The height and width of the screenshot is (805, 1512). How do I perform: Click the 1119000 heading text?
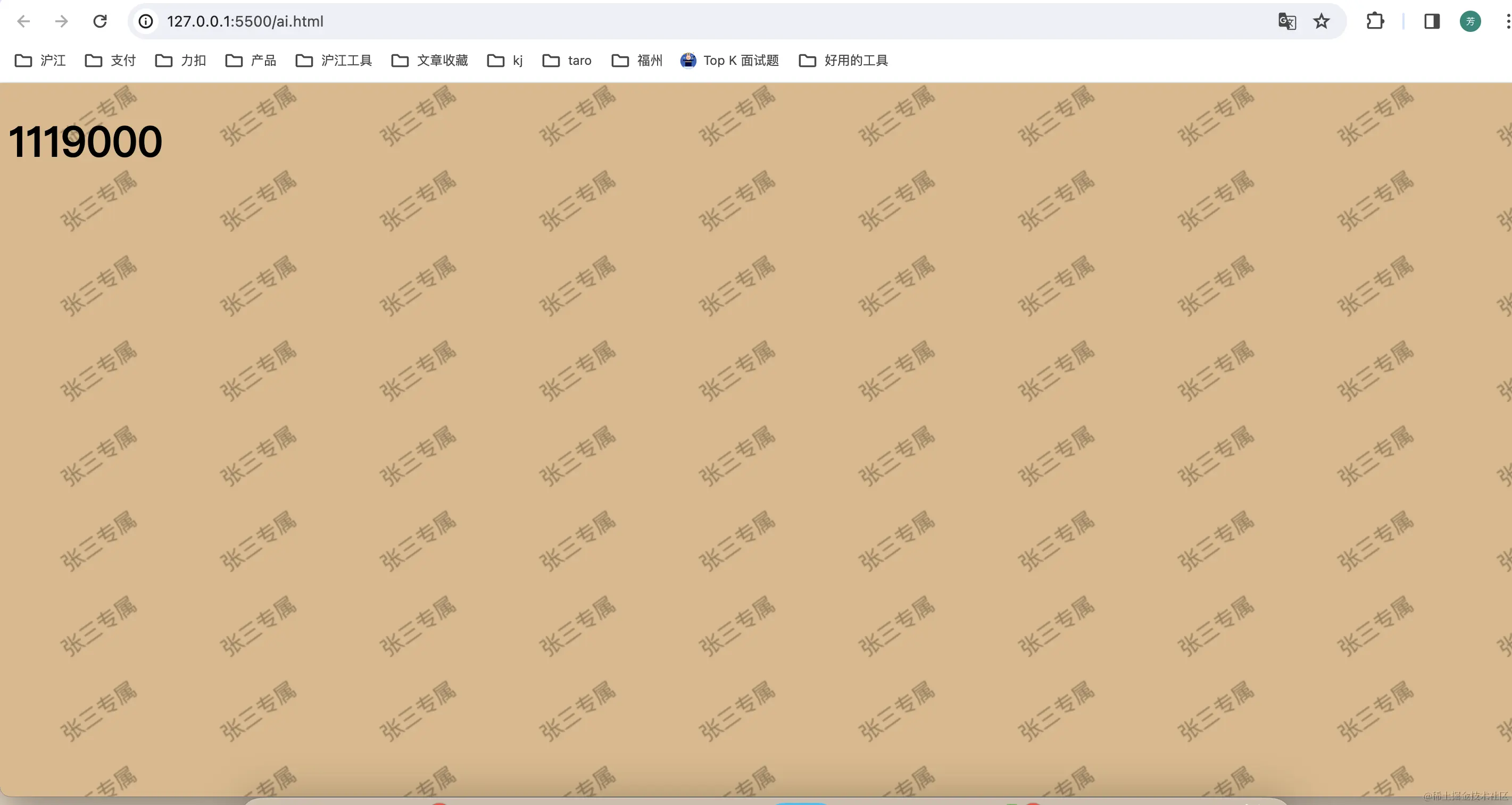point(85,142)
